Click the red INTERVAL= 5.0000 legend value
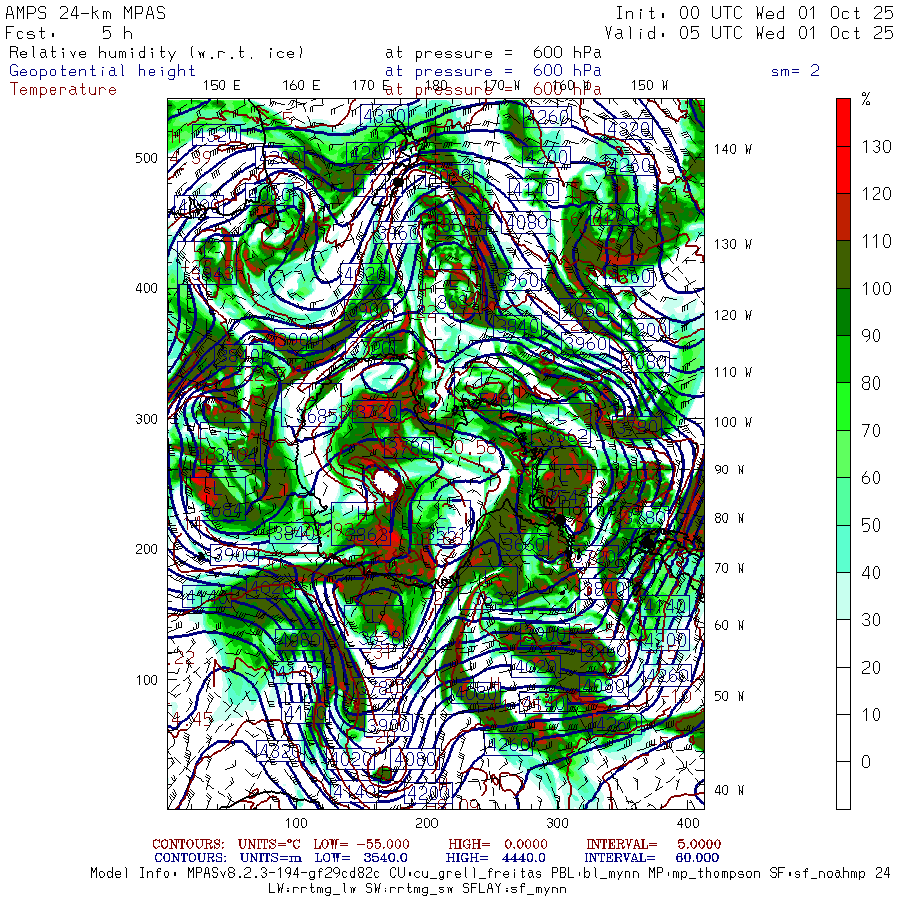Screen dimensions: 900x900 [654, 844]
